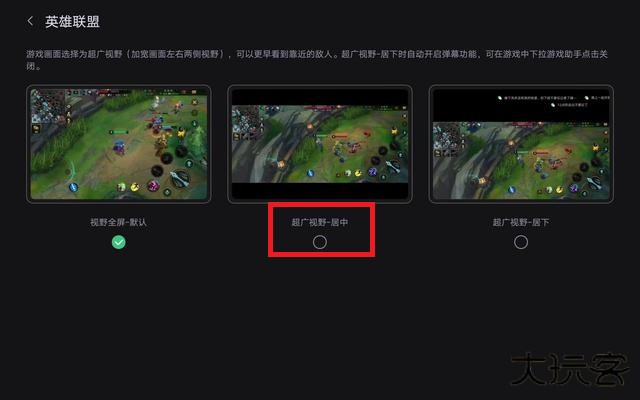
Task: Click the blue spell icon in first preview
Action: click(73, 187)
